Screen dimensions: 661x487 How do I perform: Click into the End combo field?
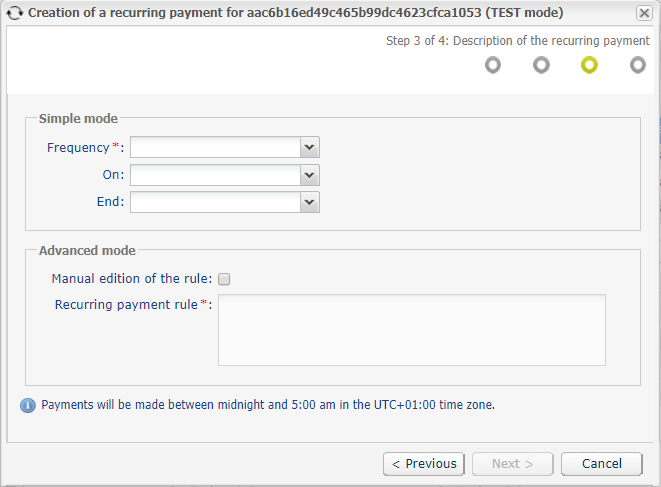coord(215,202)
